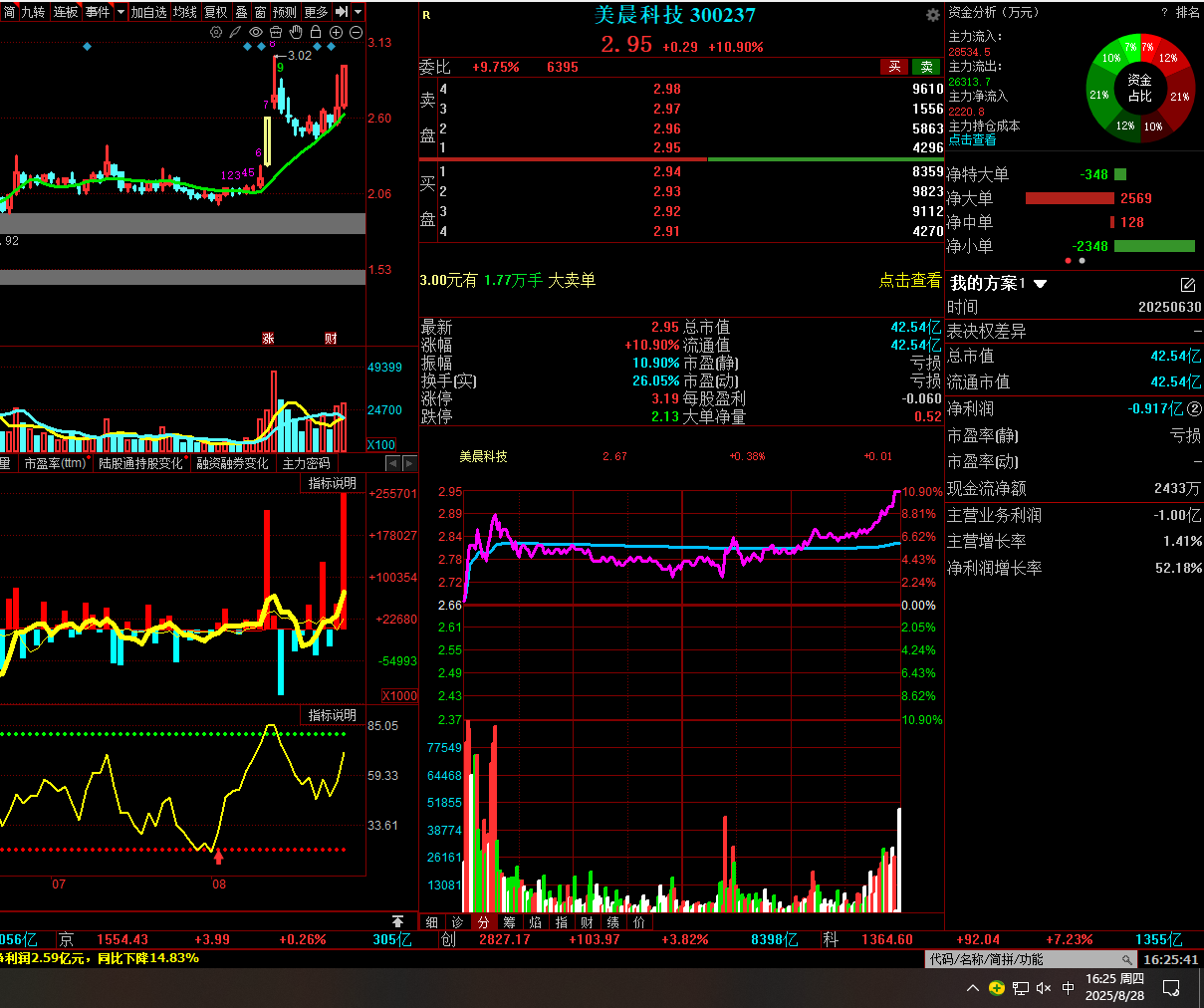Select the 财 finance tab in bottom row
1204x1008 pixels.
[588, 922]
